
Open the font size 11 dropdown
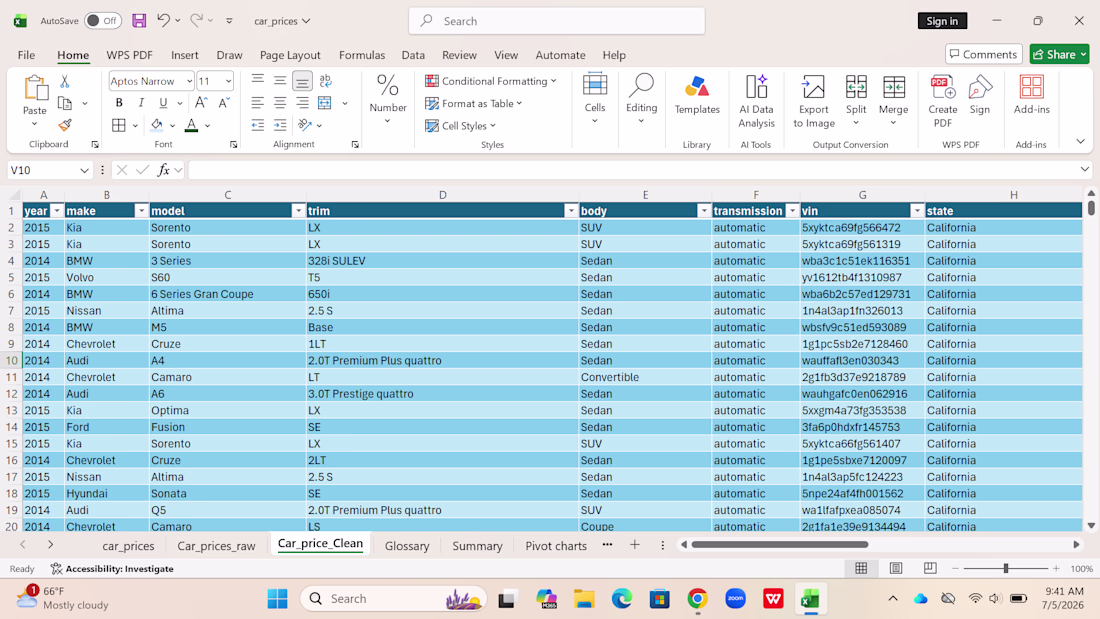tap(228, 81)
